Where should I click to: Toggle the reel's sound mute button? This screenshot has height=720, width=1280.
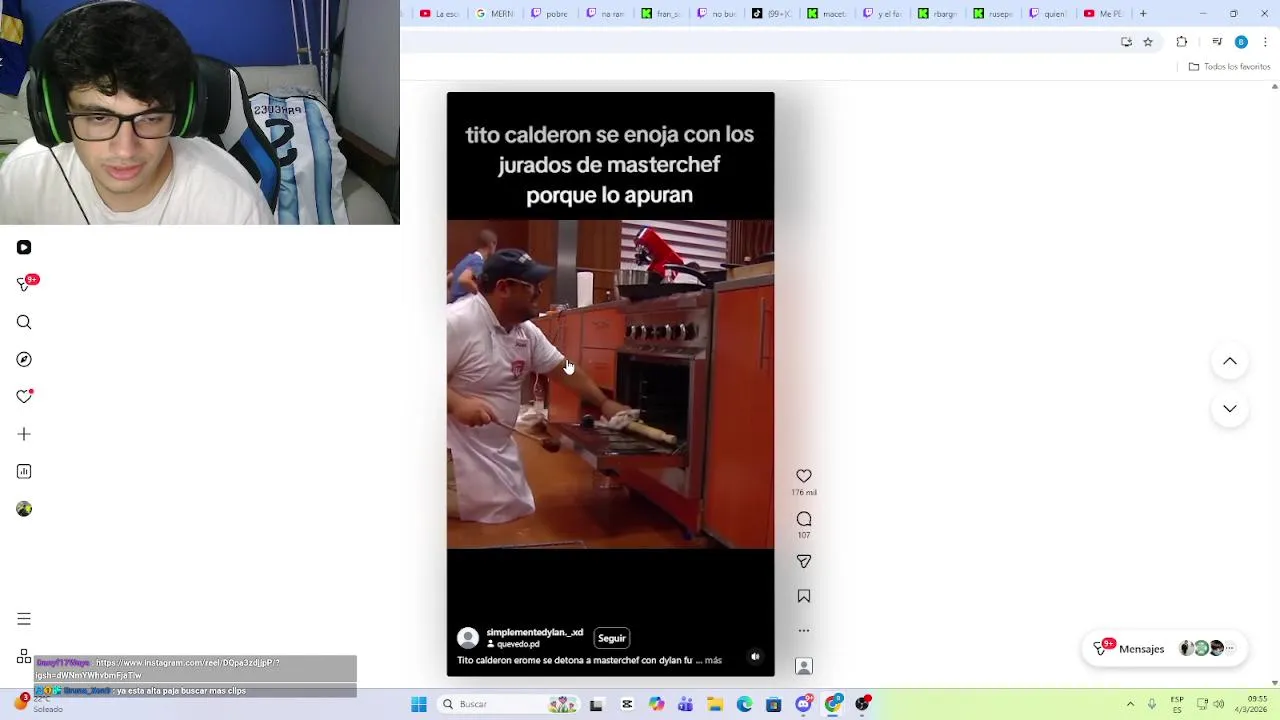click(755, 657)
